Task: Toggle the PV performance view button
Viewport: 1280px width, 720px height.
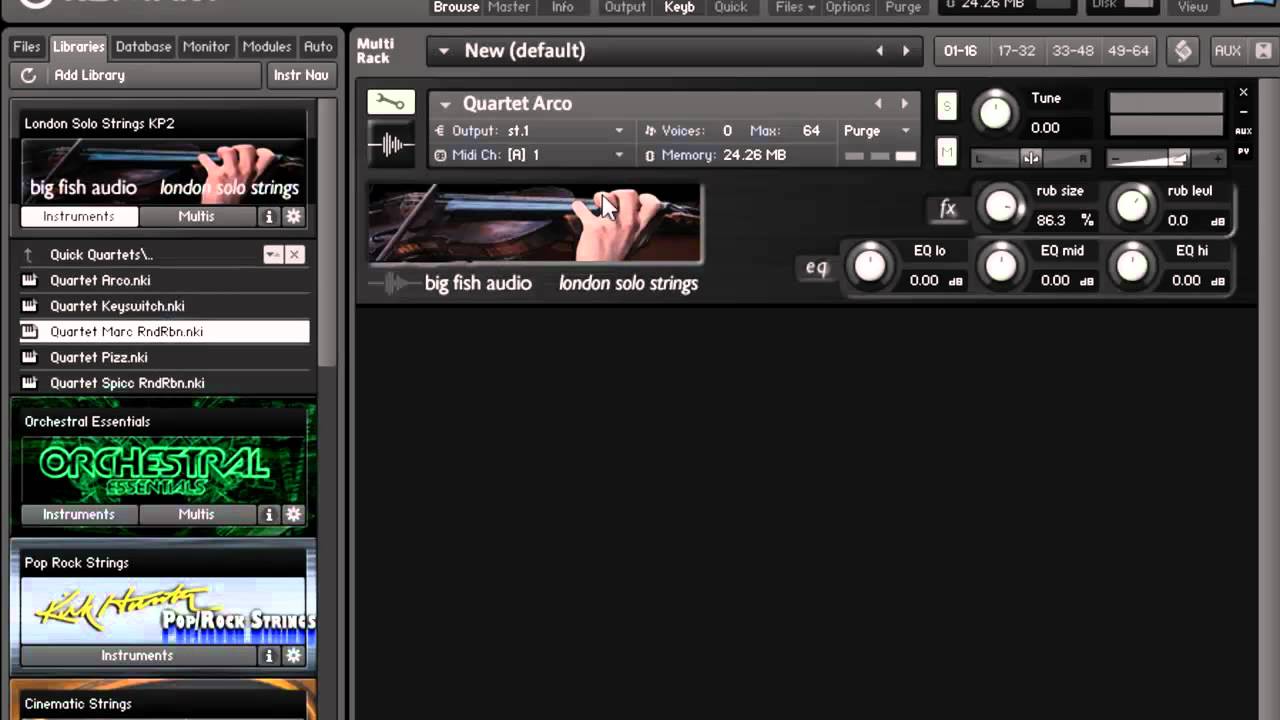Action: (x=1243, y=151)
